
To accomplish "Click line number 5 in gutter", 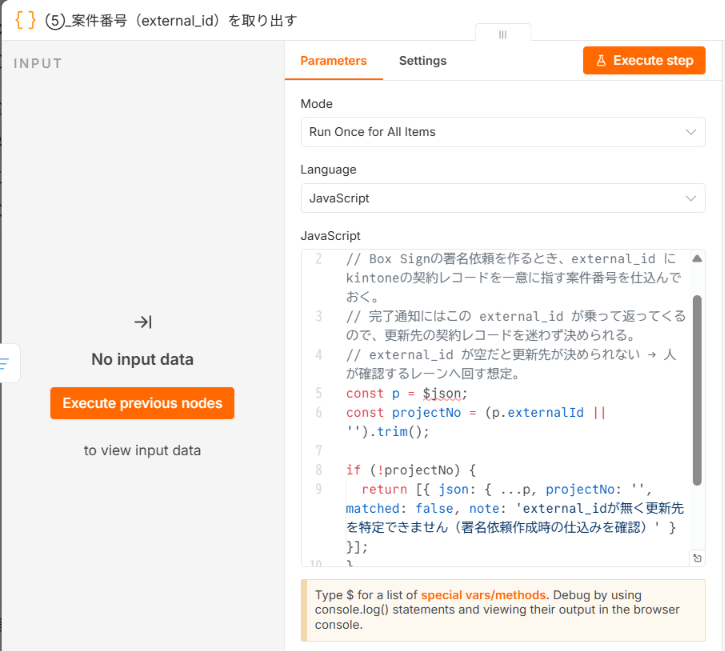I will (x=319, y=393).
